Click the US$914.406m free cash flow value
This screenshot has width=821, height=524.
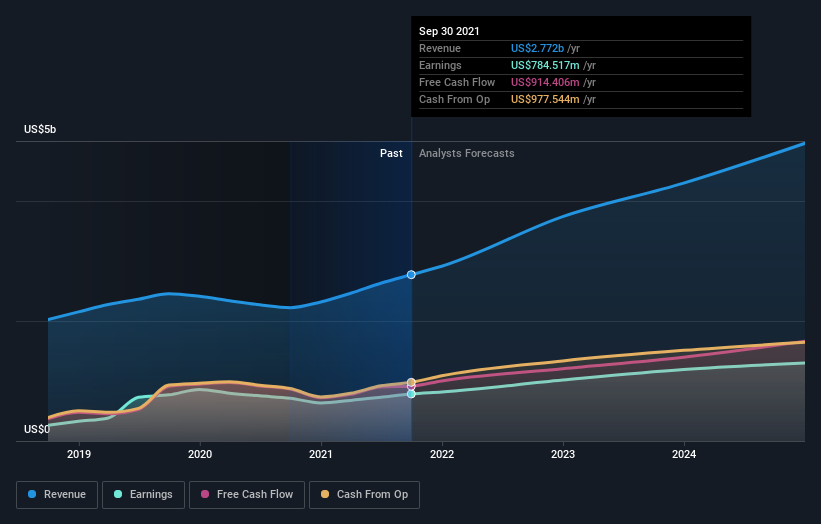[x=545, y=82]
